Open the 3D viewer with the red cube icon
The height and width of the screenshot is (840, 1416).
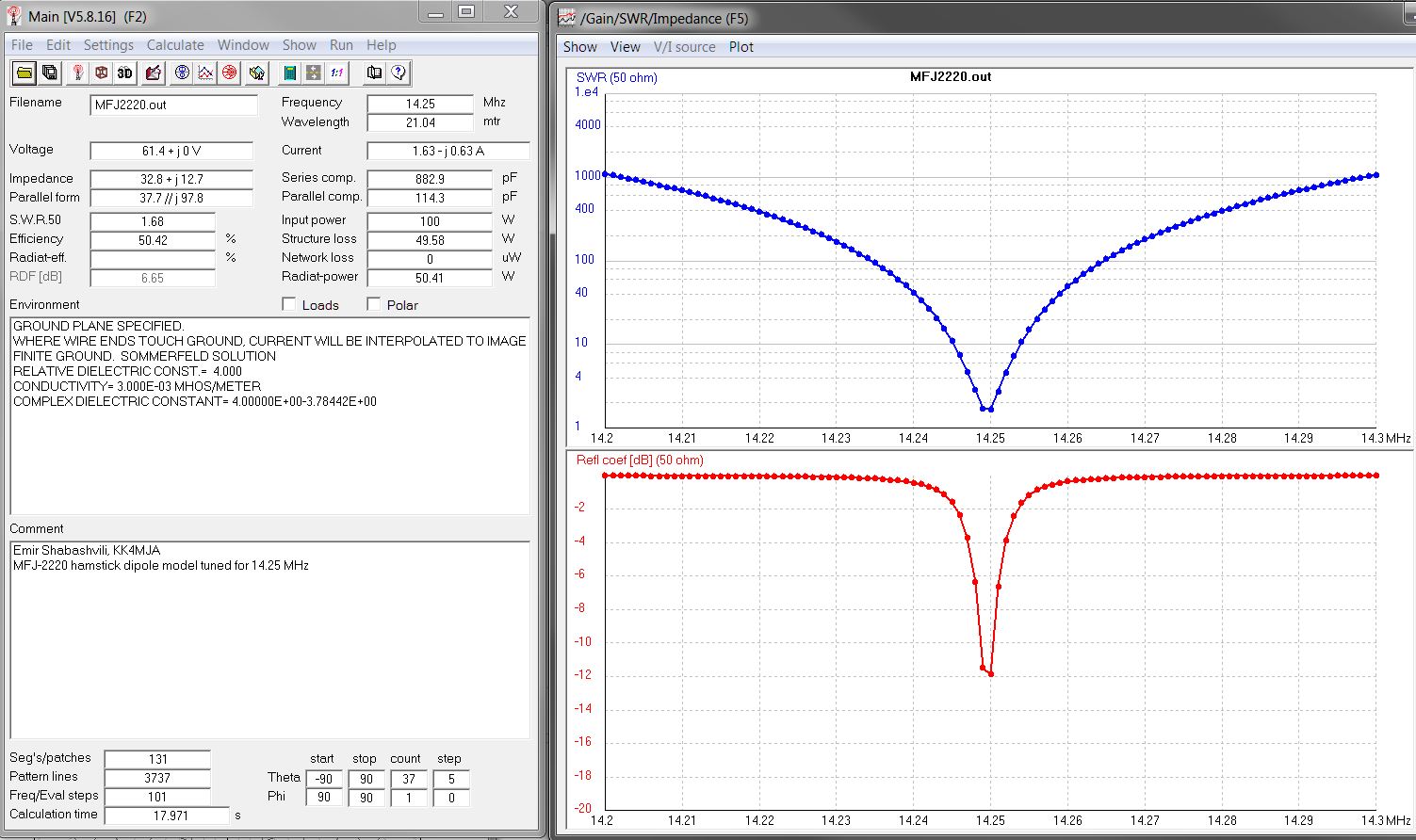[x=100, y=73]
